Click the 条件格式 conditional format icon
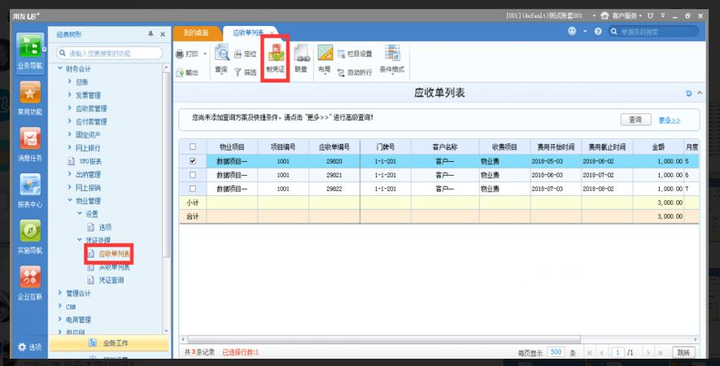720x366 pixels. [392, 59]
